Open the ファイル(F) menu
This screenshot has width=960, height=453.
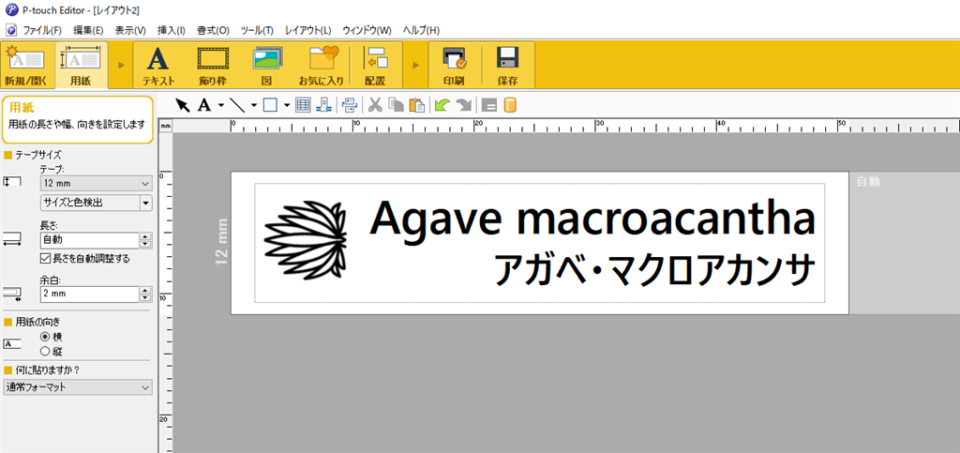point(42,30)
